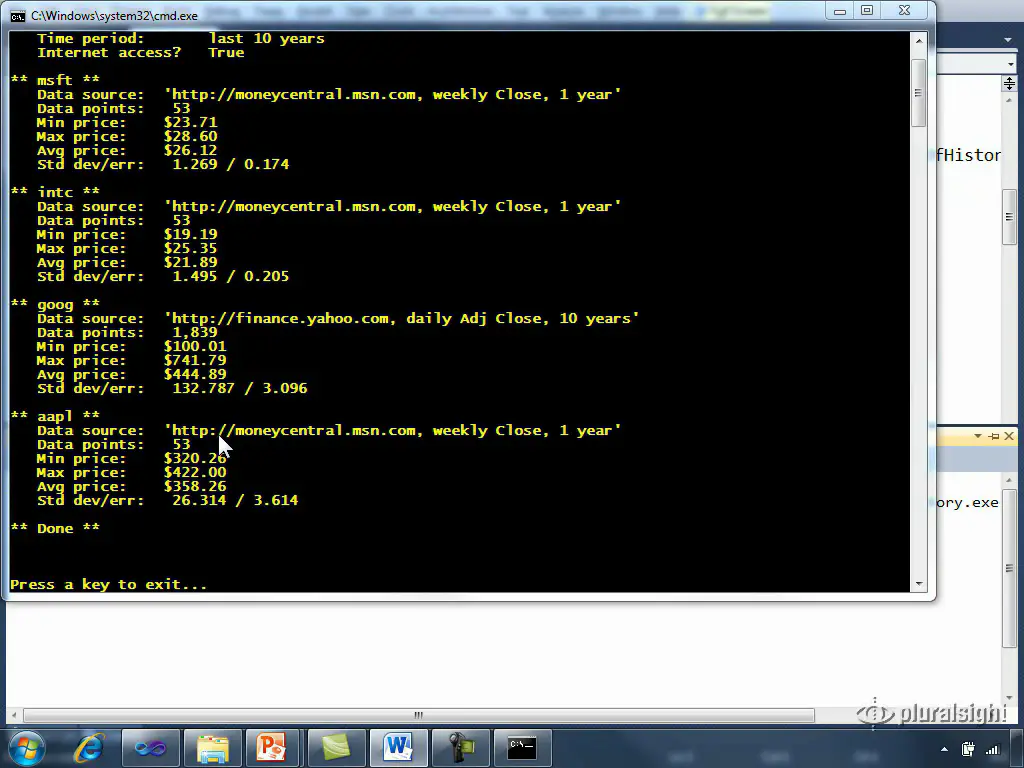Click 'Press a key to exit...' prompt
The height and width of the screenshot is (768, 1024).
click(108, 584)
